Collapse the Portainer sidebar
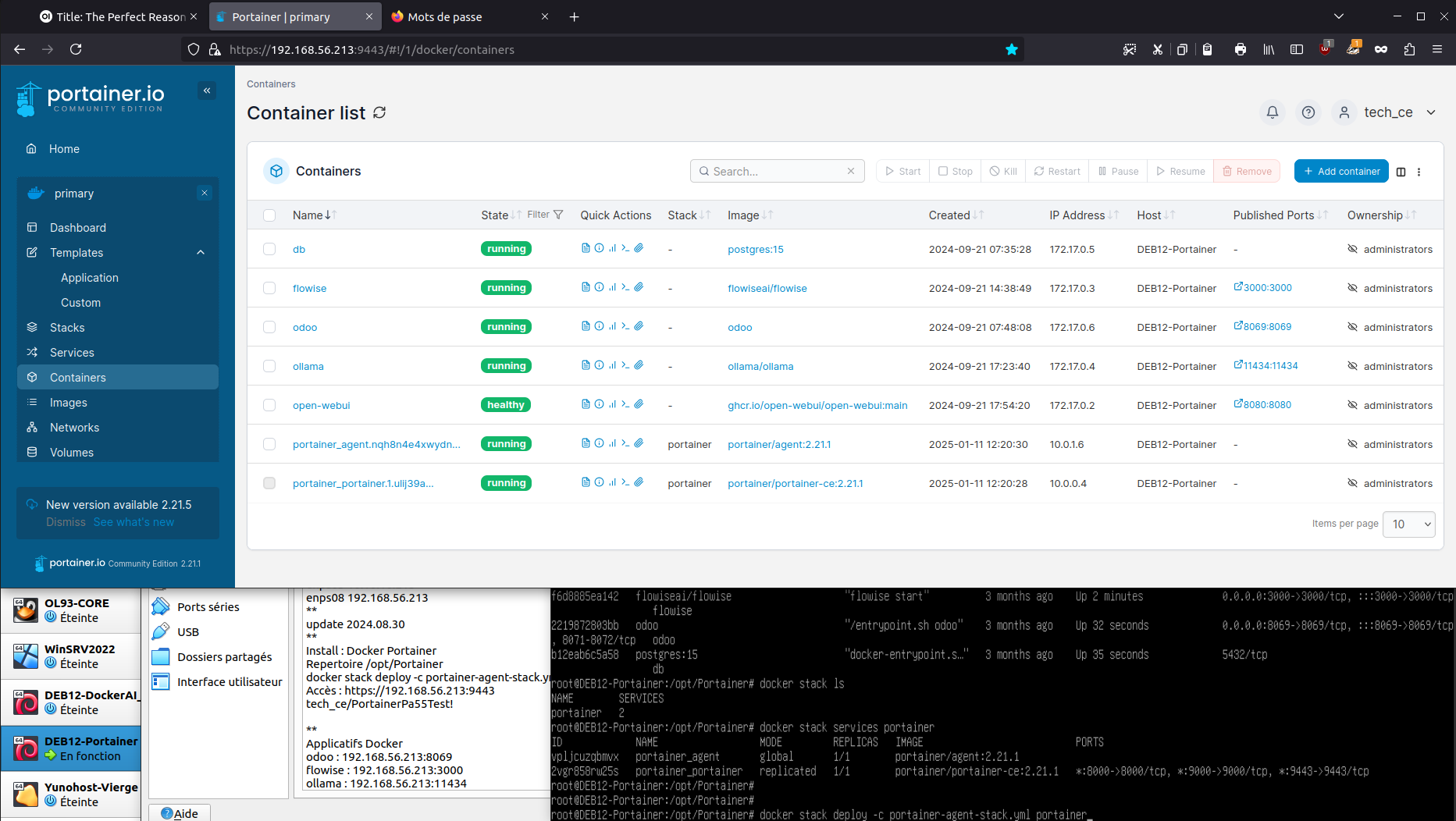 207,91
